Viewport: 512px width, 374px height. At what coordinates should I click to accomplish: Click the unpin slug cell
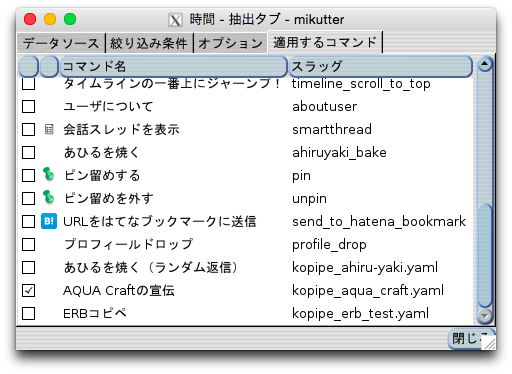(x=309, y=199)
